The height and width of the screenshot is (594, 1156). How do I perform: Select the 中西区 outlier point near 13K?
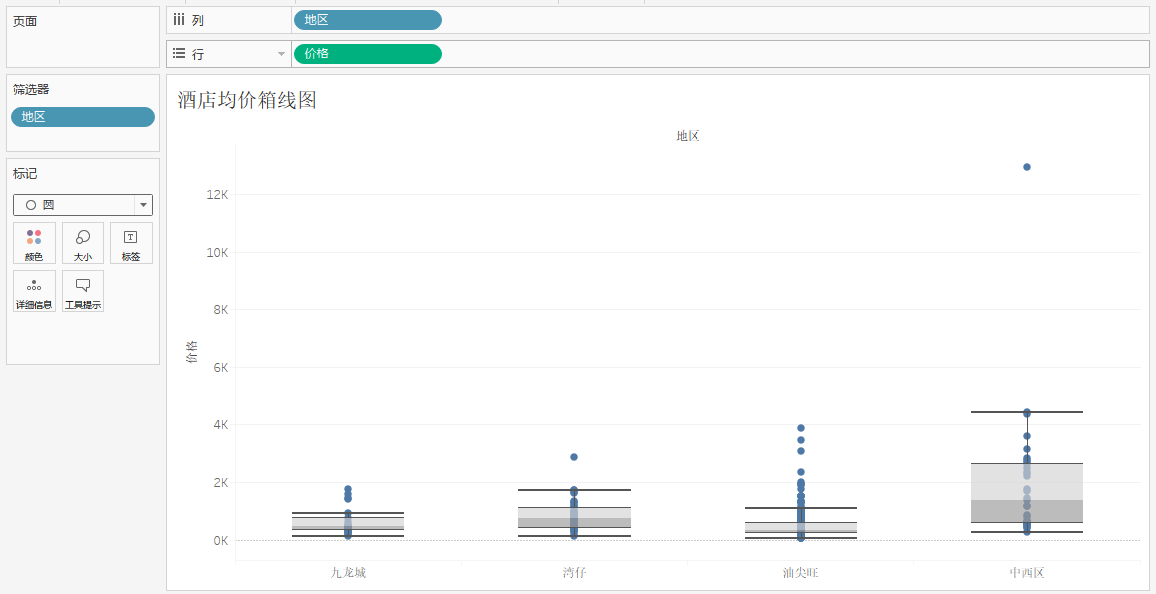[x=1027, y=167]
